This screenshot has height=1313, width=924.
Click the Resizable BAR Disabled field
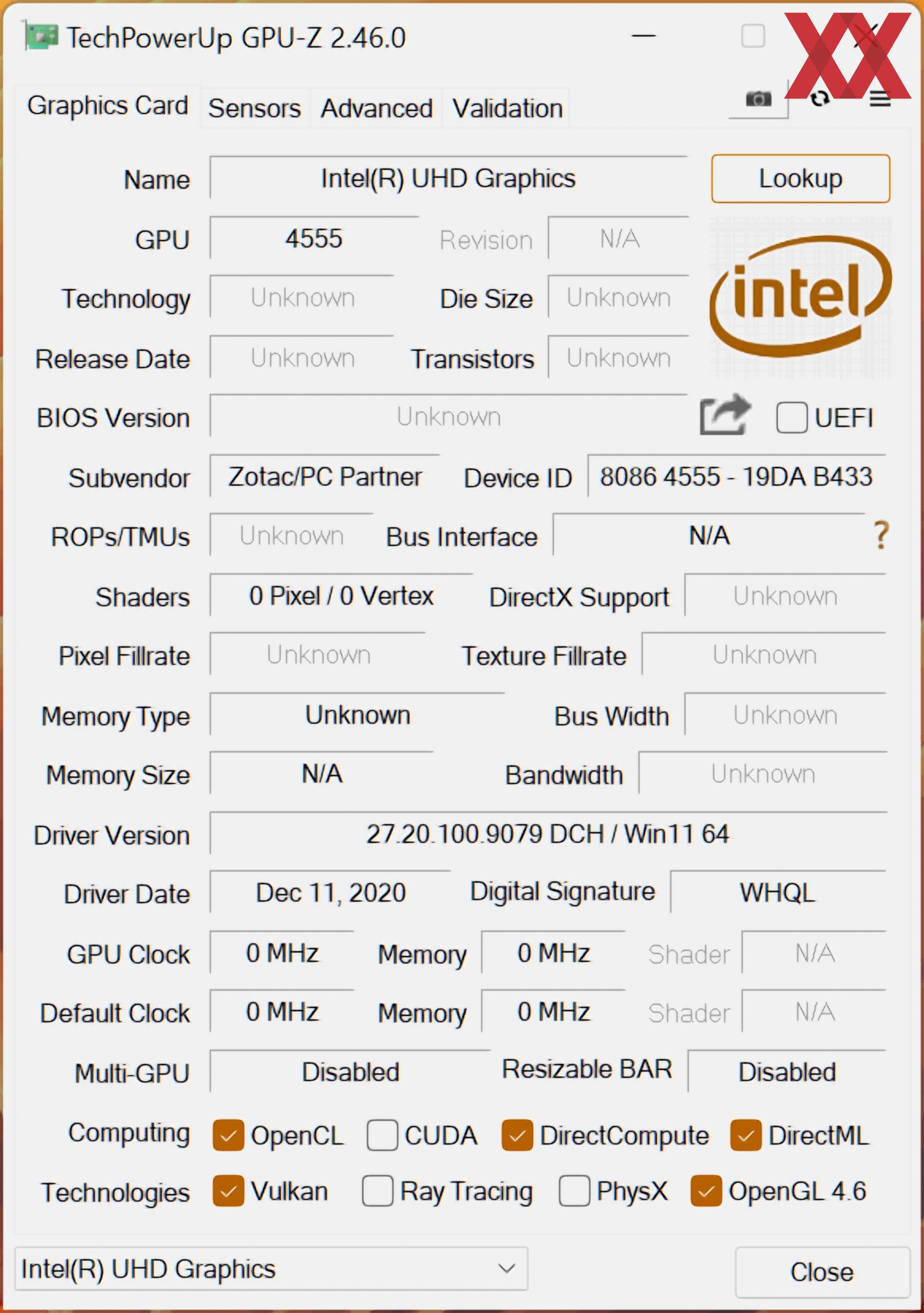[x=787, y=1072]
